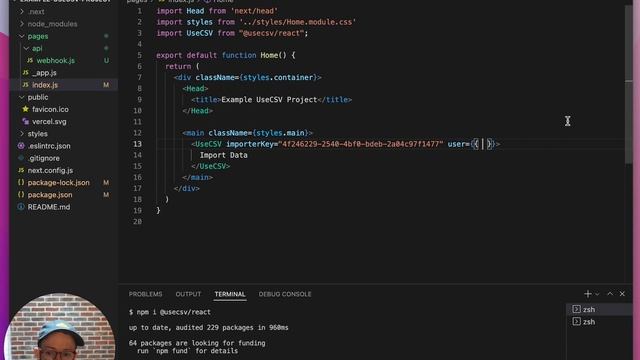
Task: Switch to the PROBLEMS tab
Action: (145, 294)
